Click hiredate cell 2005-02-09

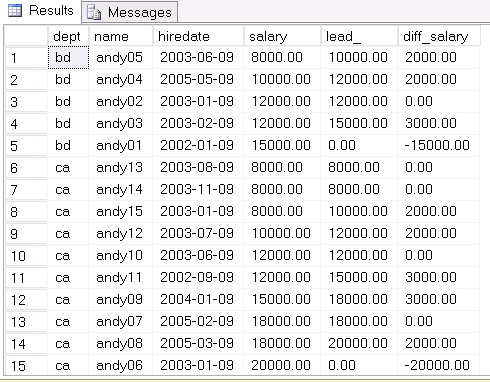[197, 321]
